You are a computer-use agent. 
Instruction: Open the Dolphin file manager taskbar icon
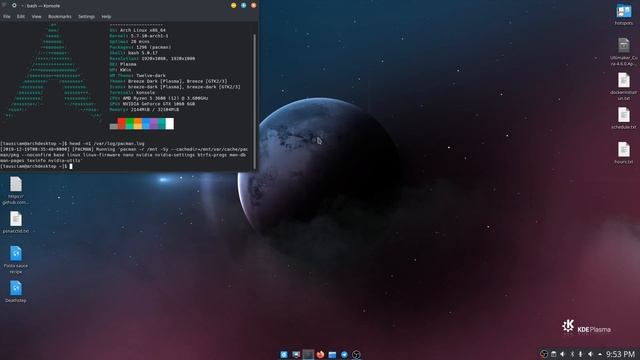tap(332, 355)
